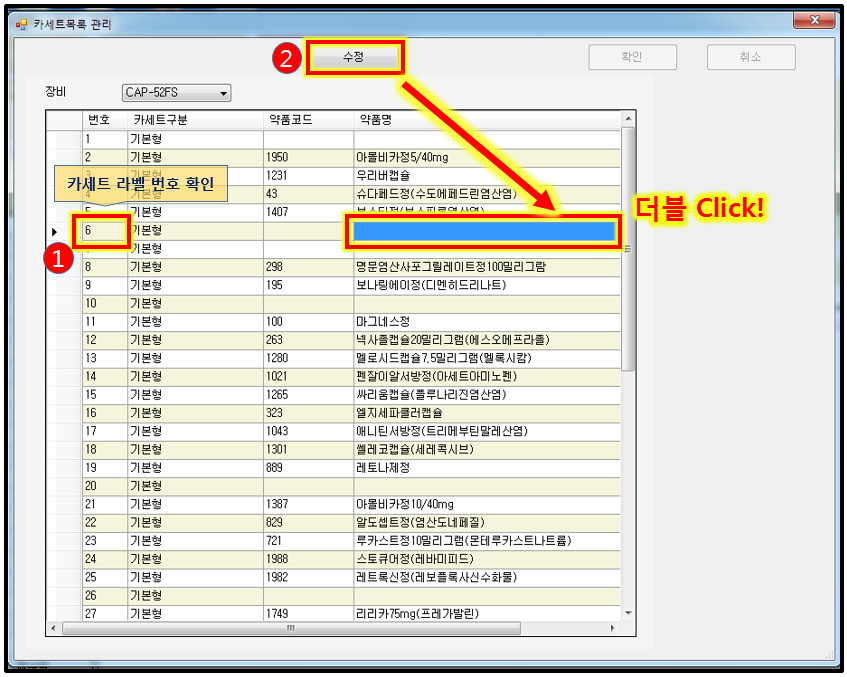This screenshot has width=847, height=677.
Task: Click the 확인 (Confirm) button
Action: 632,58
